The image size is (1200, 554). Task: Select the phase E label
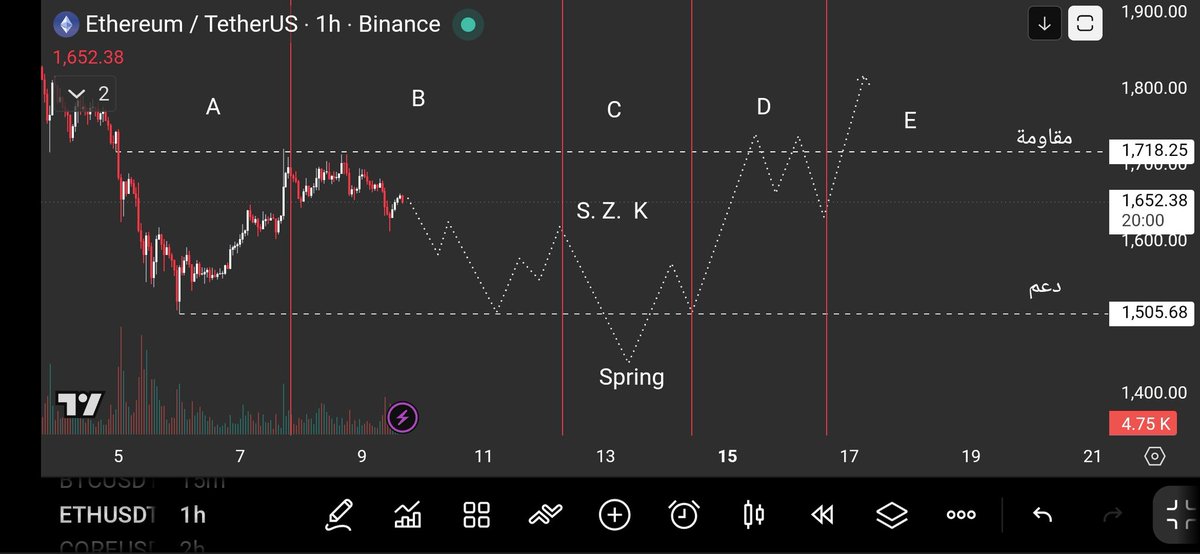910,121
